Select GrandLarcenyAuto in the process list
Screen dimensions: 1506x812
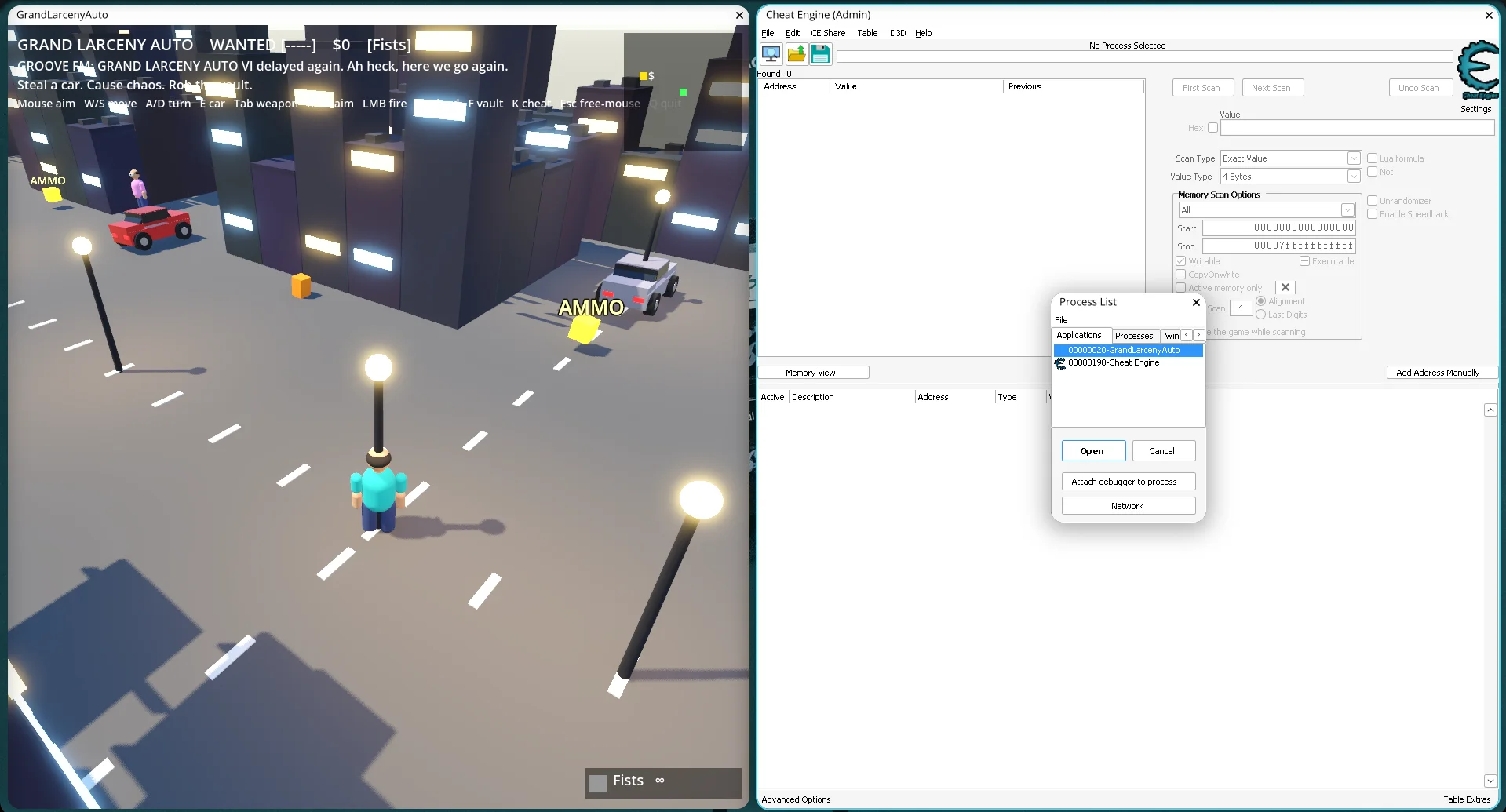pyautogui.click(x=1128, y=351)
